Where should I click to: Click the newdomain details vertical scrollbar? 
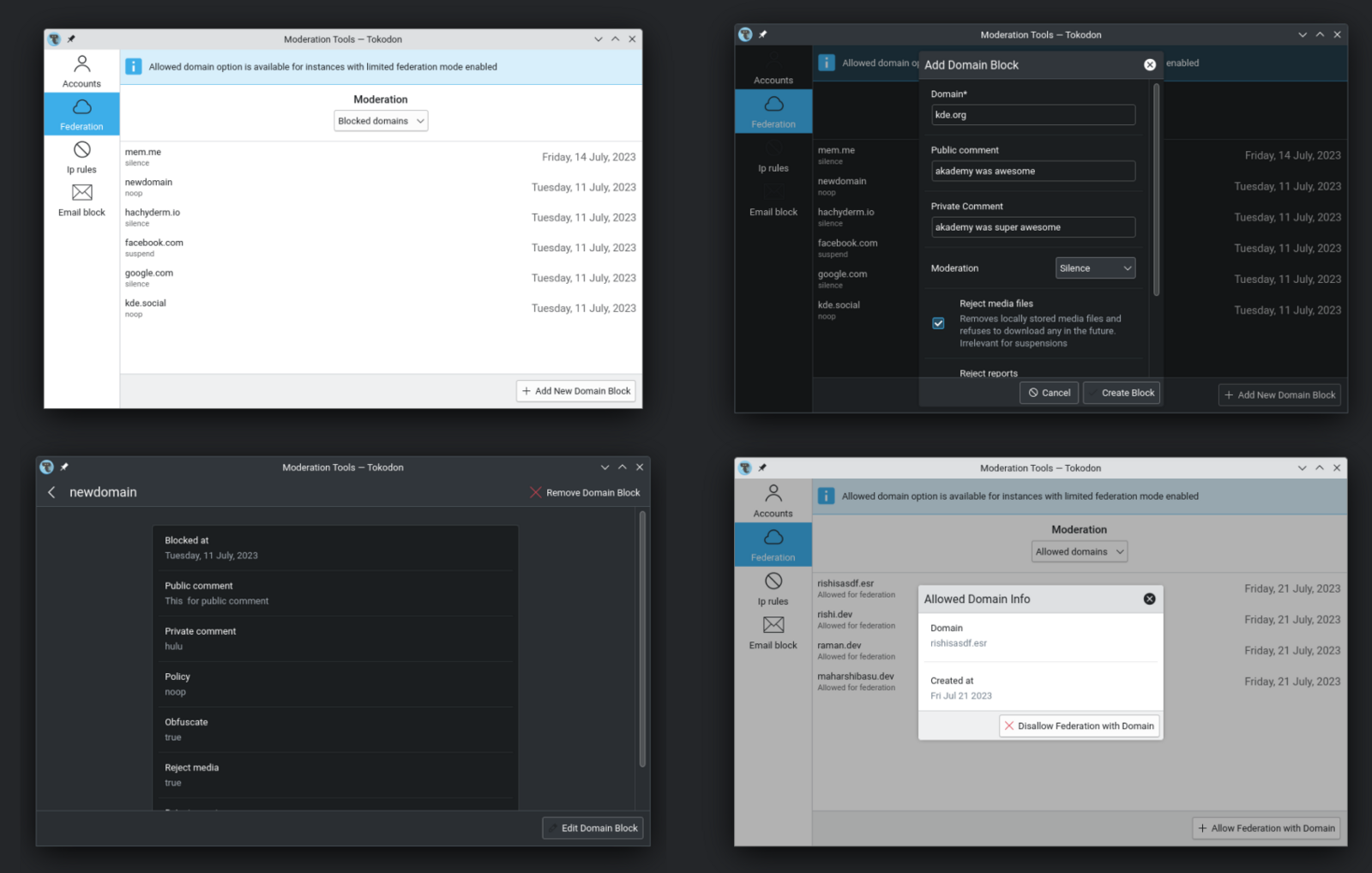(x=642, y=639)
